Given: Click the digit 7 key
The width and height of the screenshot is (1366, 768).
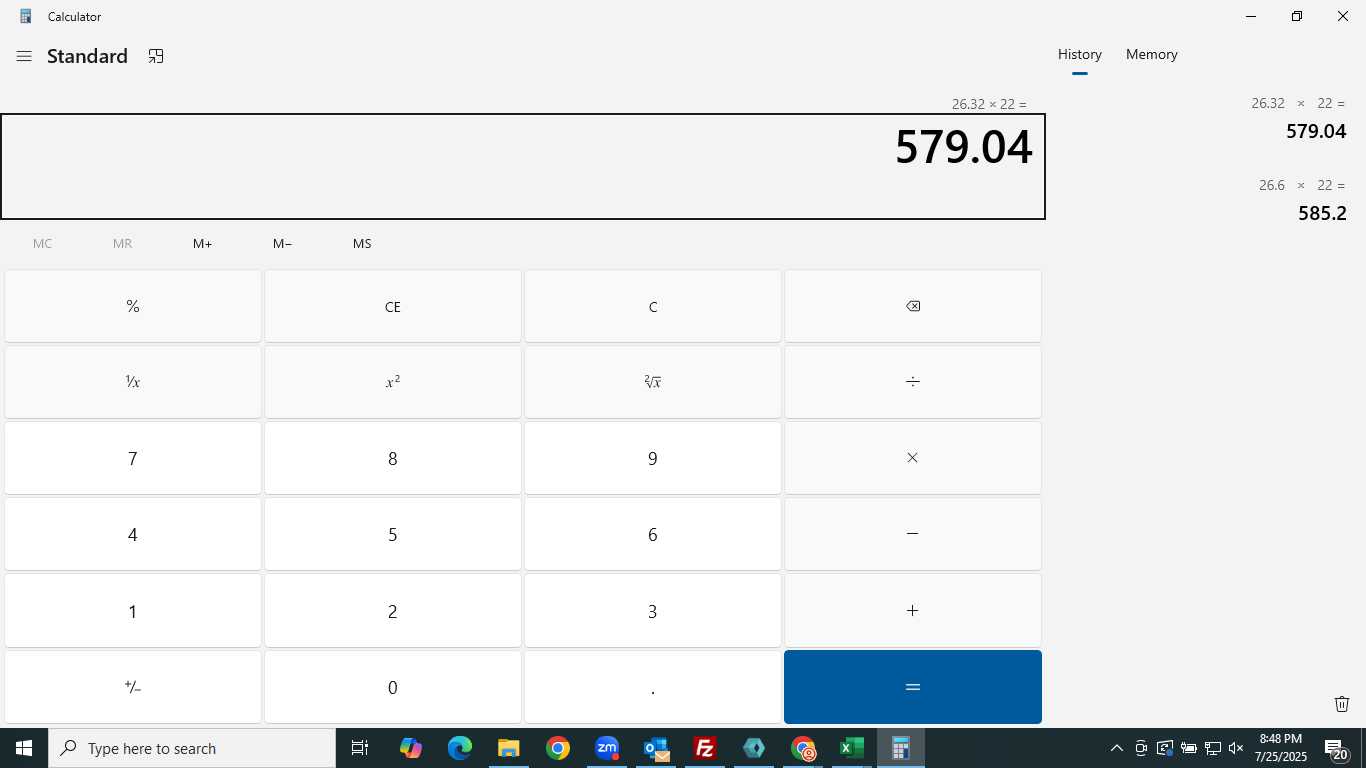Looking at the screenshot, I should point(133,458).
